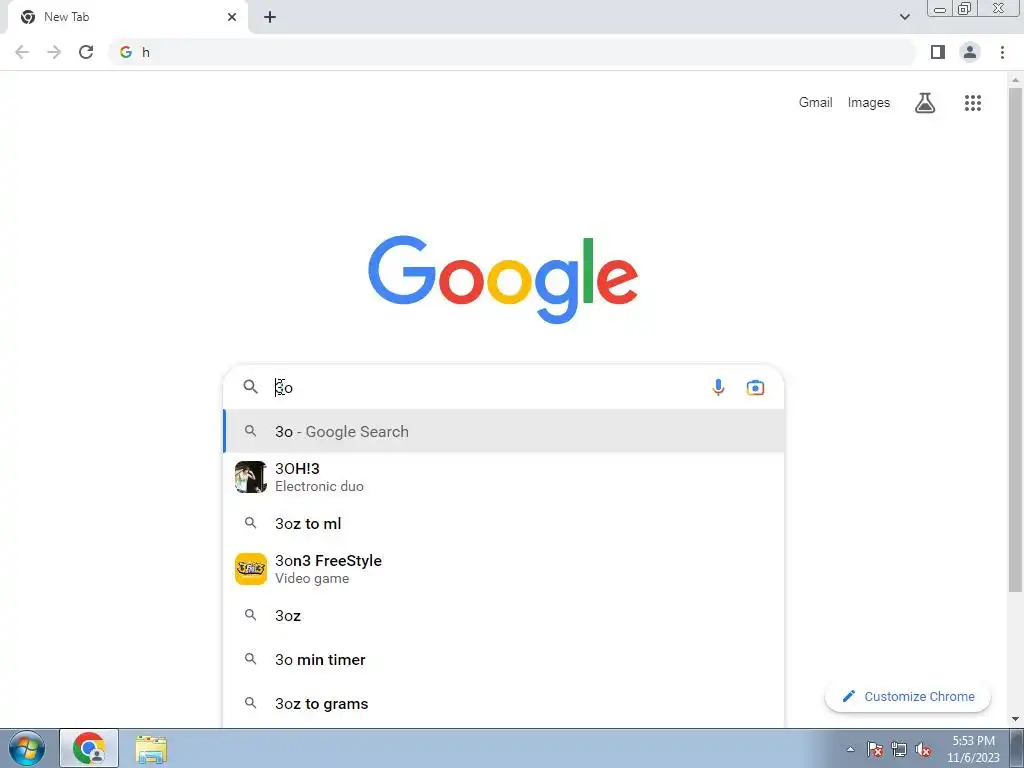This screenshot has width=1024, height=768.
Task: Click the Google logo
Action: tap(503, 279)
